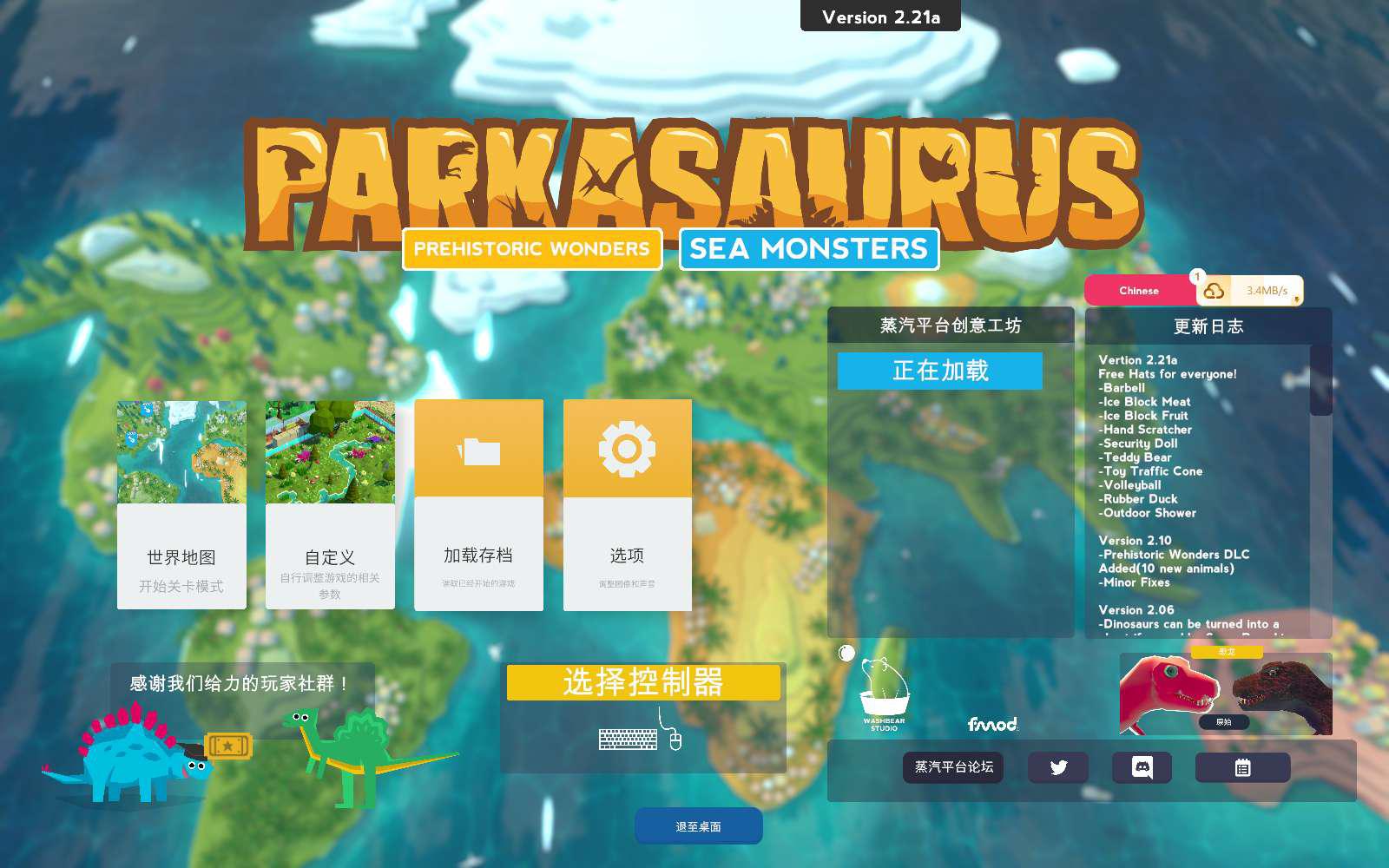The image size is (1389, 868).
Task: Click the 选项 label text
Action: click(627, 556)
